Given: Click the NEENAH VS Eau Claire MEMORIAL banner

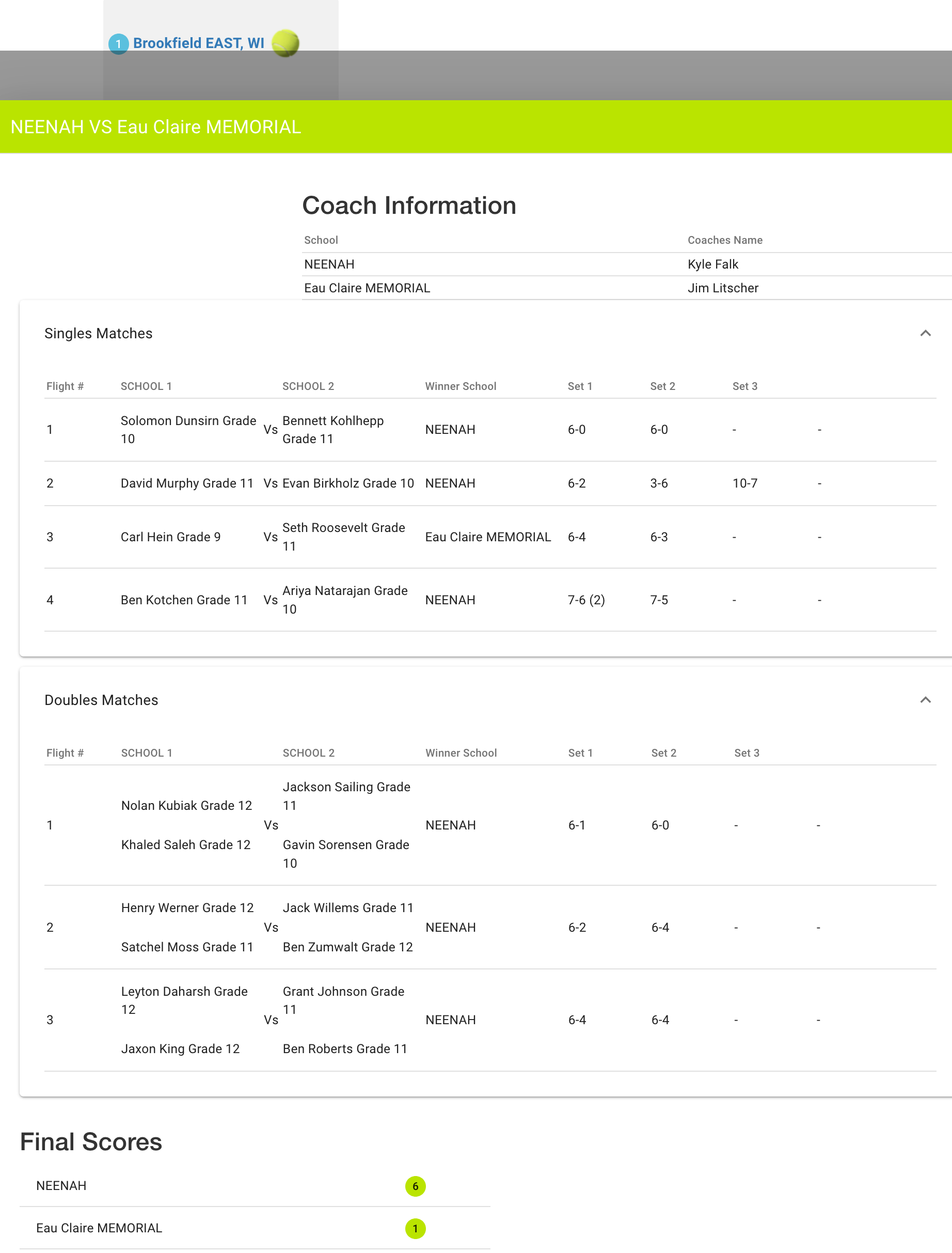Looking at the screenshot, I should [x=156, y=127].
